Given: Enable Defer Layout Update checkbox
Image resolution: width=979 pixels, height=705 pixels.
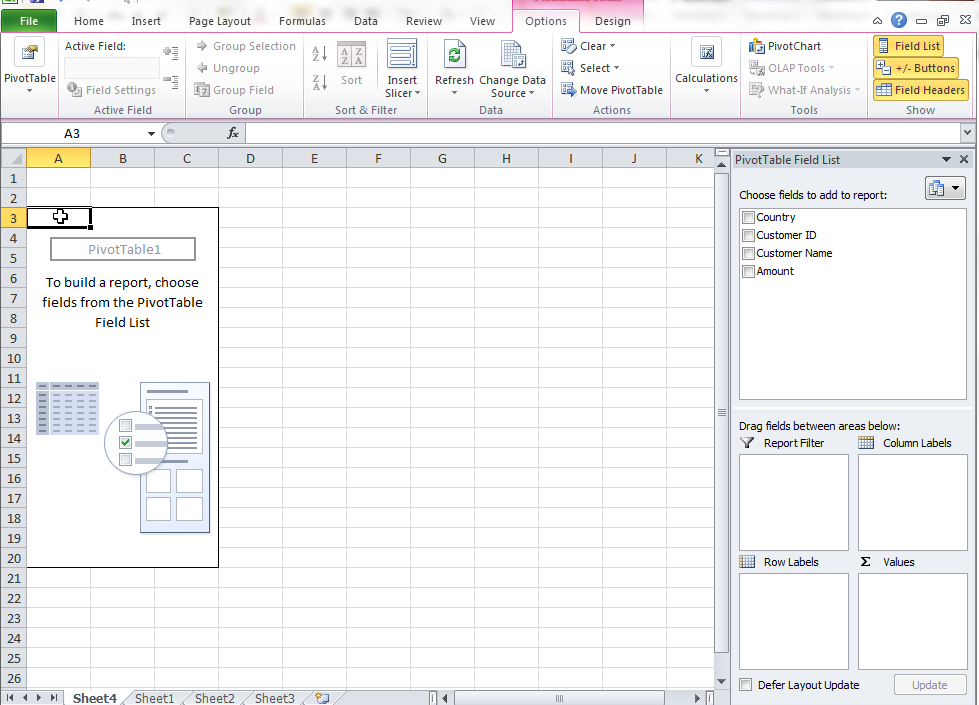Looking at the screenshot, I should (745, 684).
